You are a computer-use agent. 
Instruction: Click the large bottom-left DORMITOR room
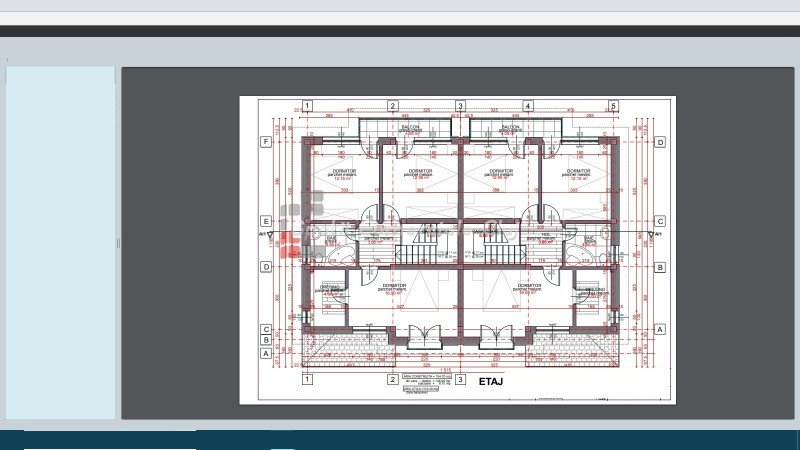(393, 288)
